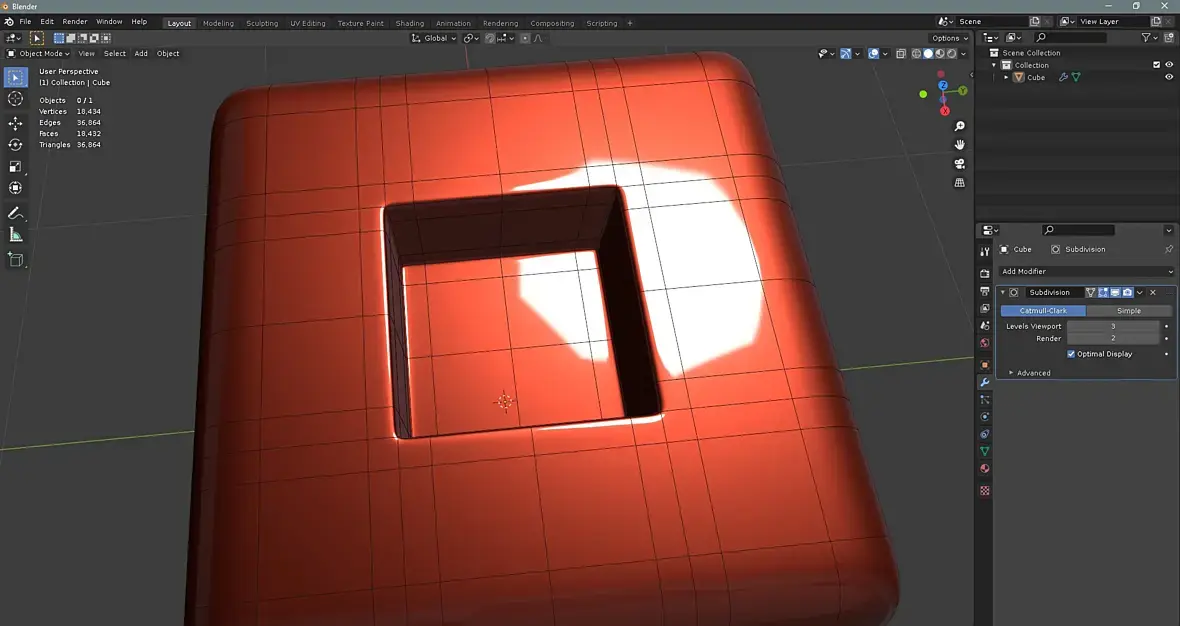Image resolution: width=1180 pixels, height=626 pixels.
Task: Choose the Simple subdivision type button
Action: point(1128,311)
